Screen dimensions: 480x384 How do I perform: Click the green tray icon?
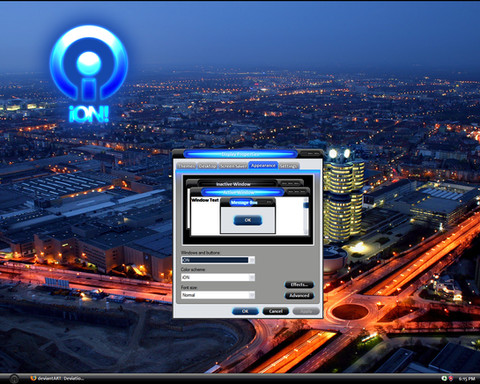click(444, 378)
